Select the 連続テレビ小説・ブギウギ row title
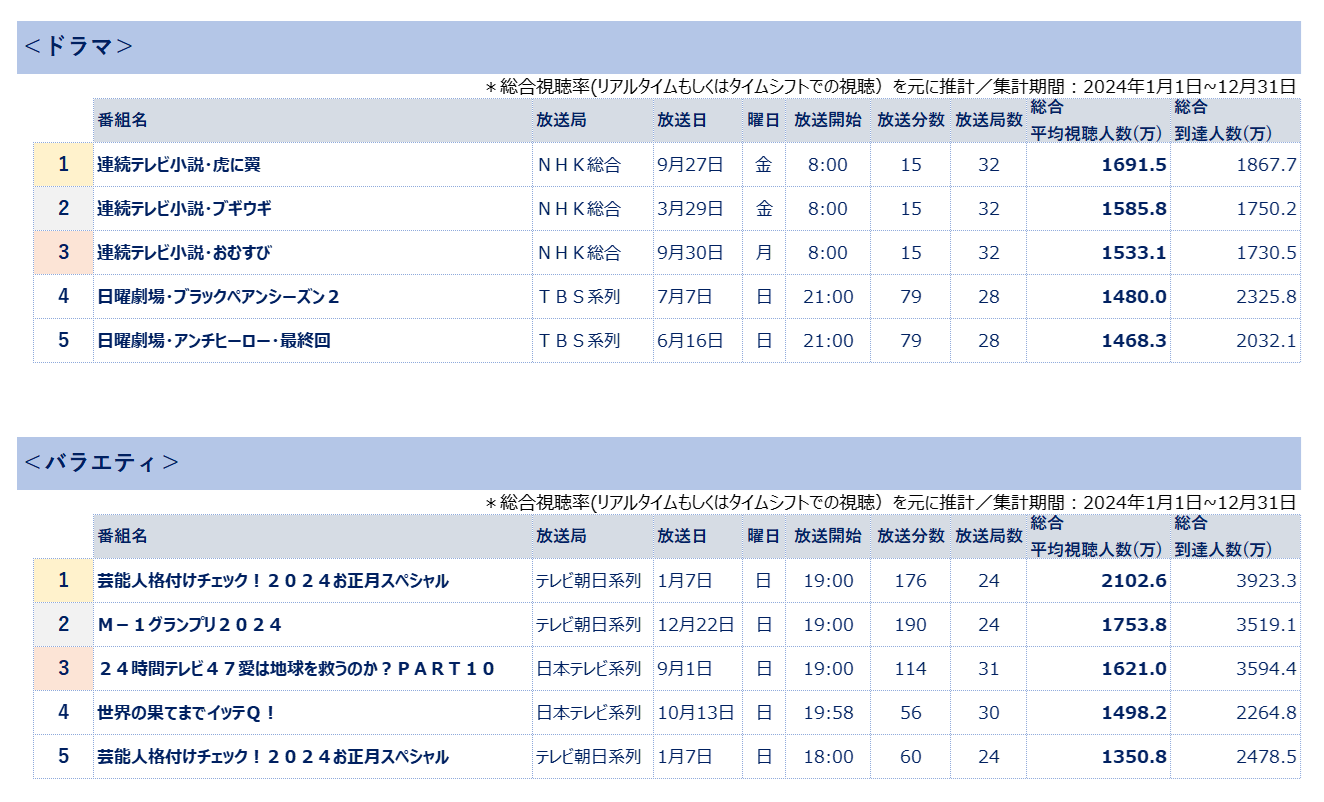 (184, 209)
